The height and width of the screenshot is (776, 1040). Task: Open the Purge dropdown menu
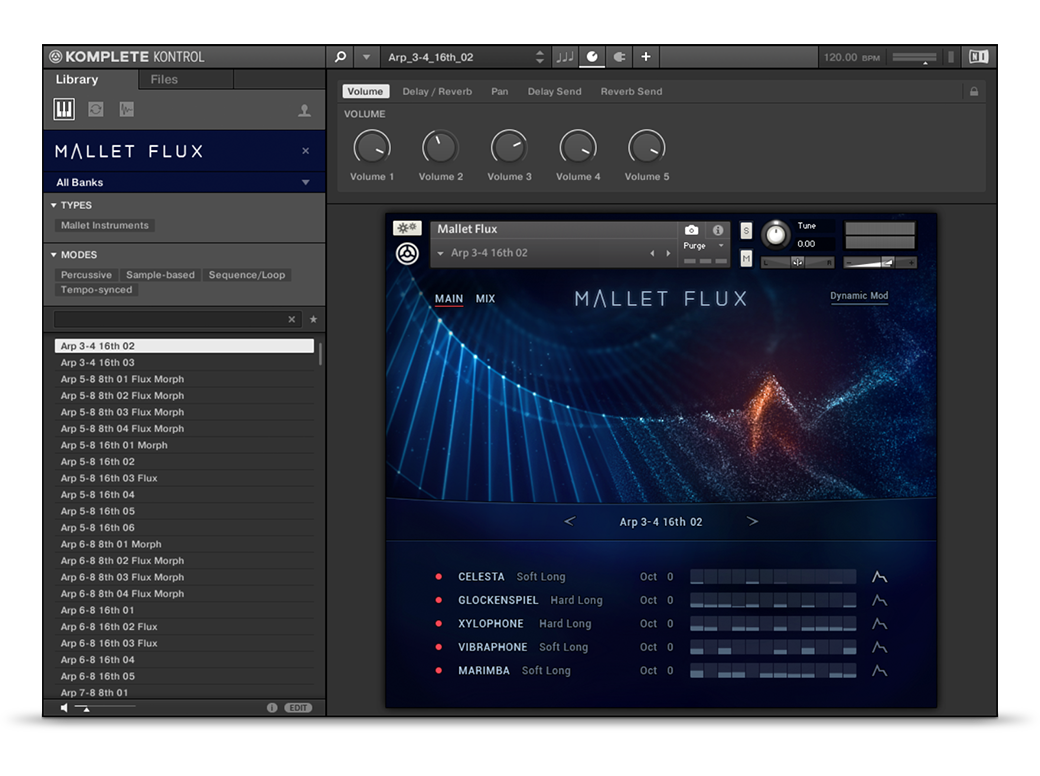pos(703,246)
